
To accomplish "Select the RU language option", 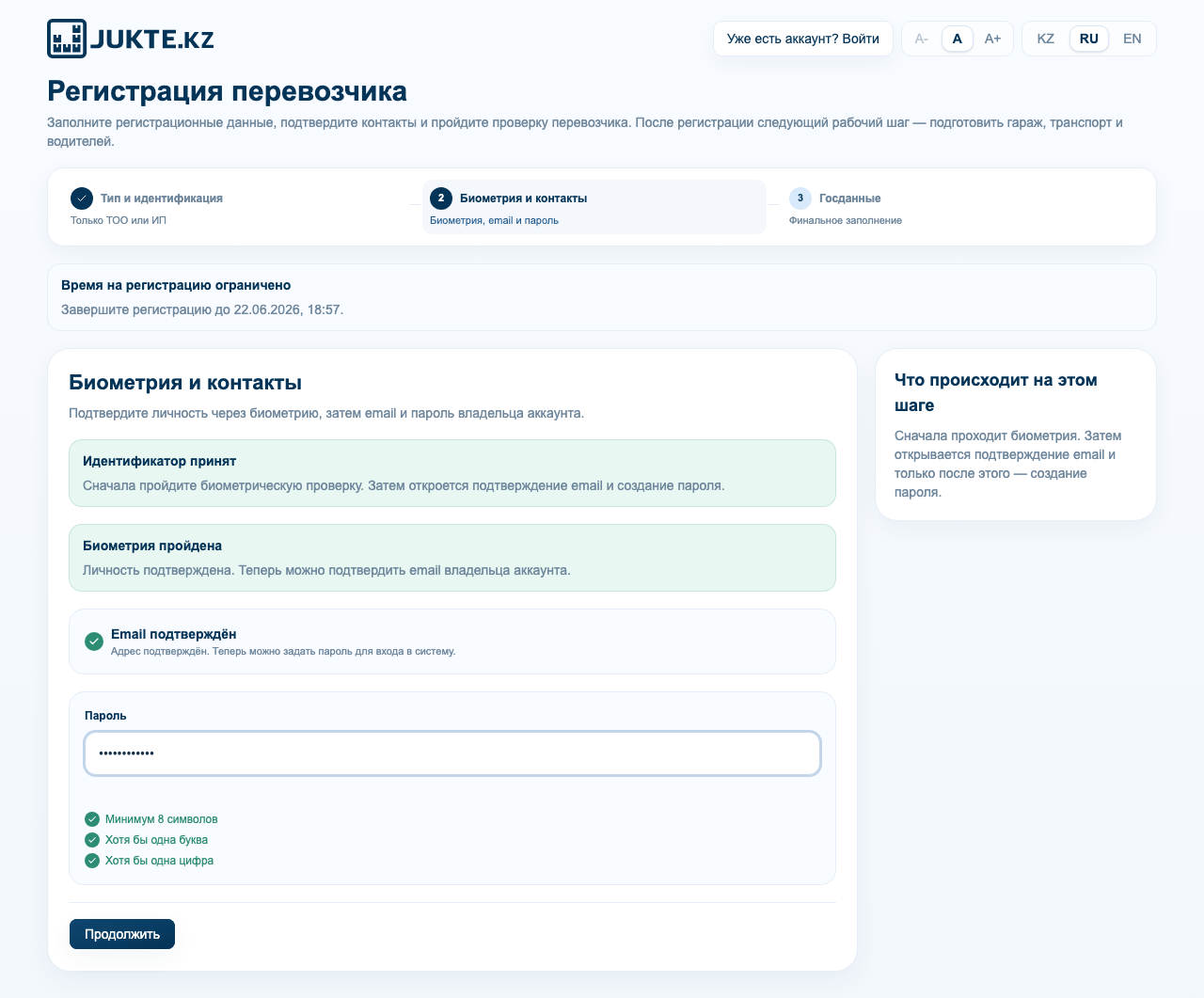I will 1089,39.
